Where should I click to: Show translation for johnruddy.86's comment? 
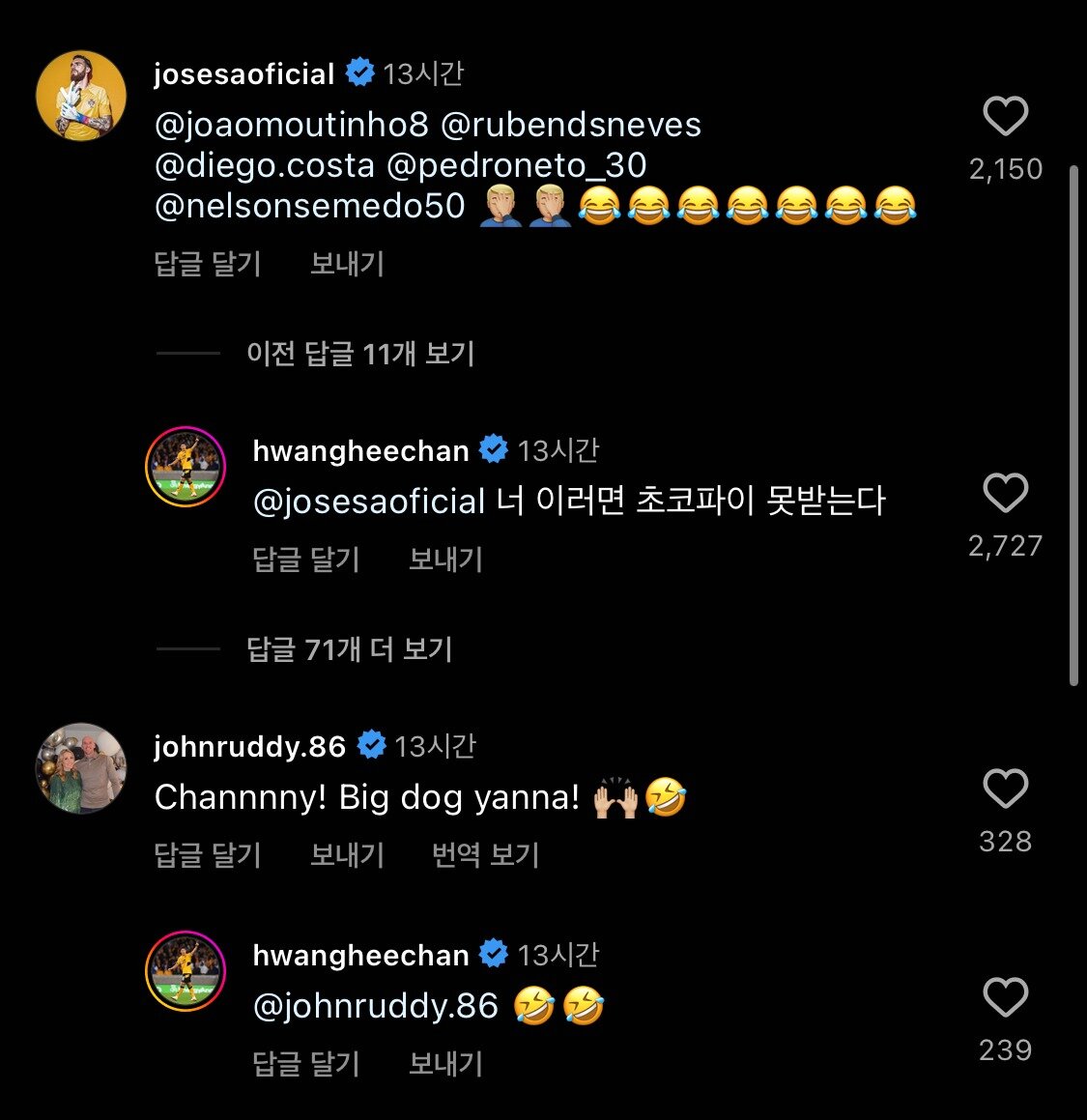[x=483, y=854]
